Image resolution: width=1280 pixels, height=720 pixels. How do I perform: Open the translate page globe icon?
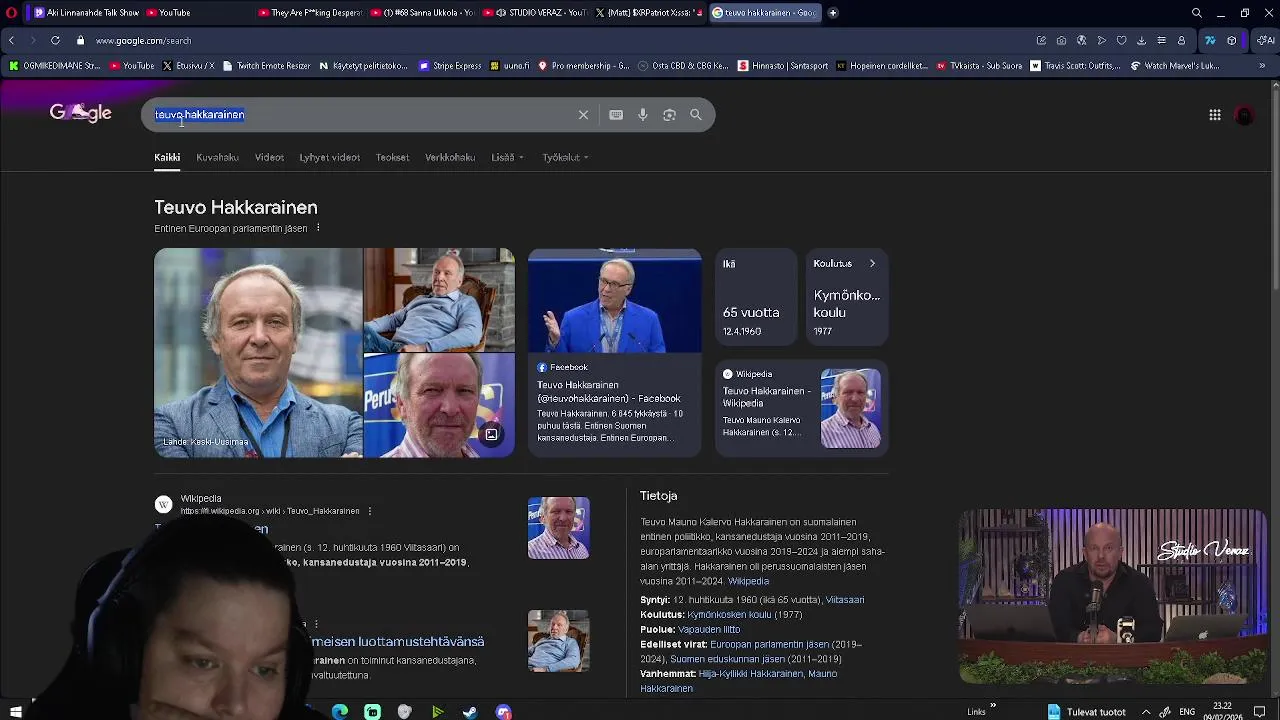point(1081,41)
